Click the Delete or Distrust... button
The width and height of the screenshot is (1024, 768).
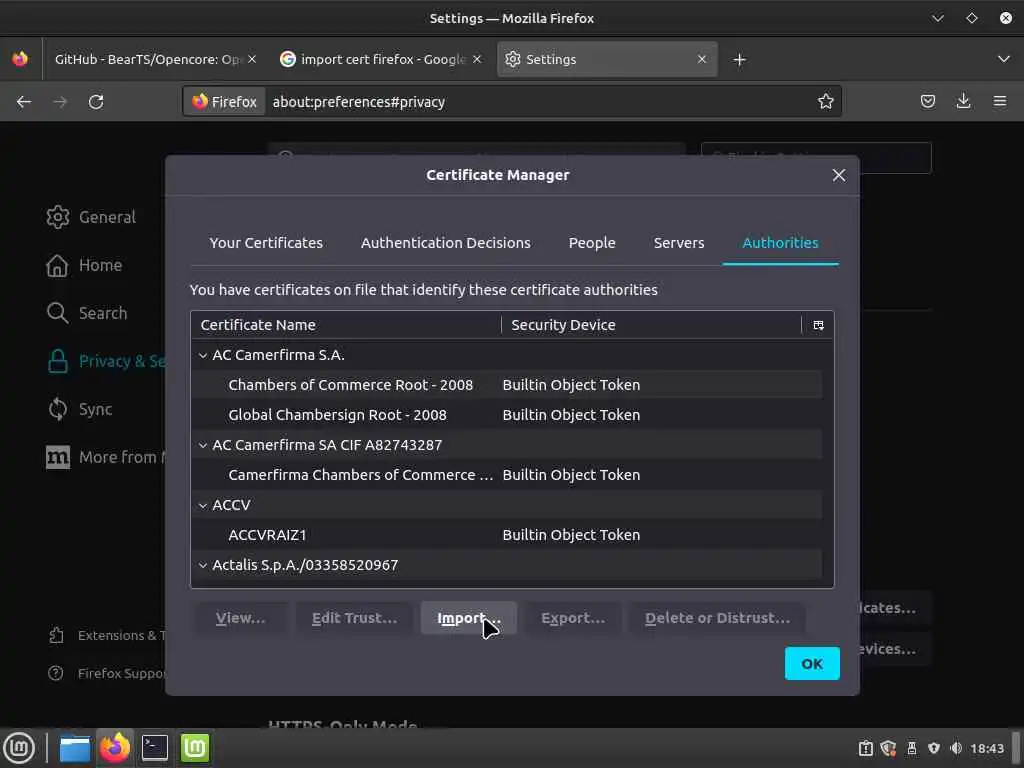coord(717,618)
